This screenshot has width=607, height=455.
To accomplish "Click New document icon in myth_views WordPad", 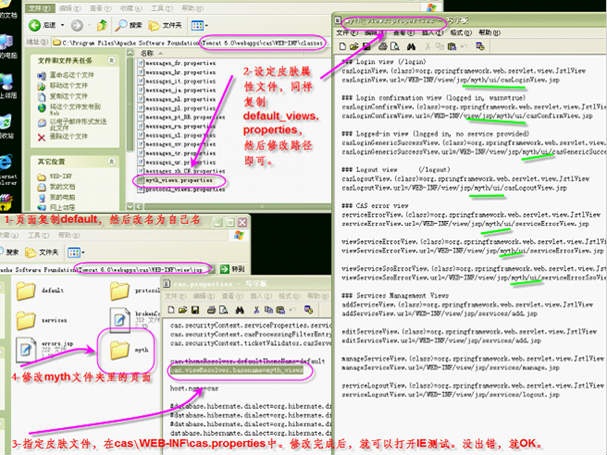I will (343, 46).
